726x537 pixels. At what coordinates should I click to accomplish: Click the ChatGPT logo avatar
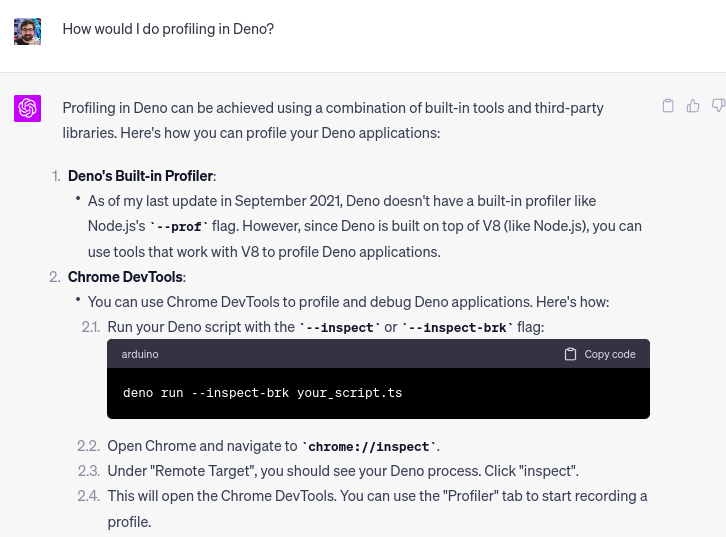[27, 108]
